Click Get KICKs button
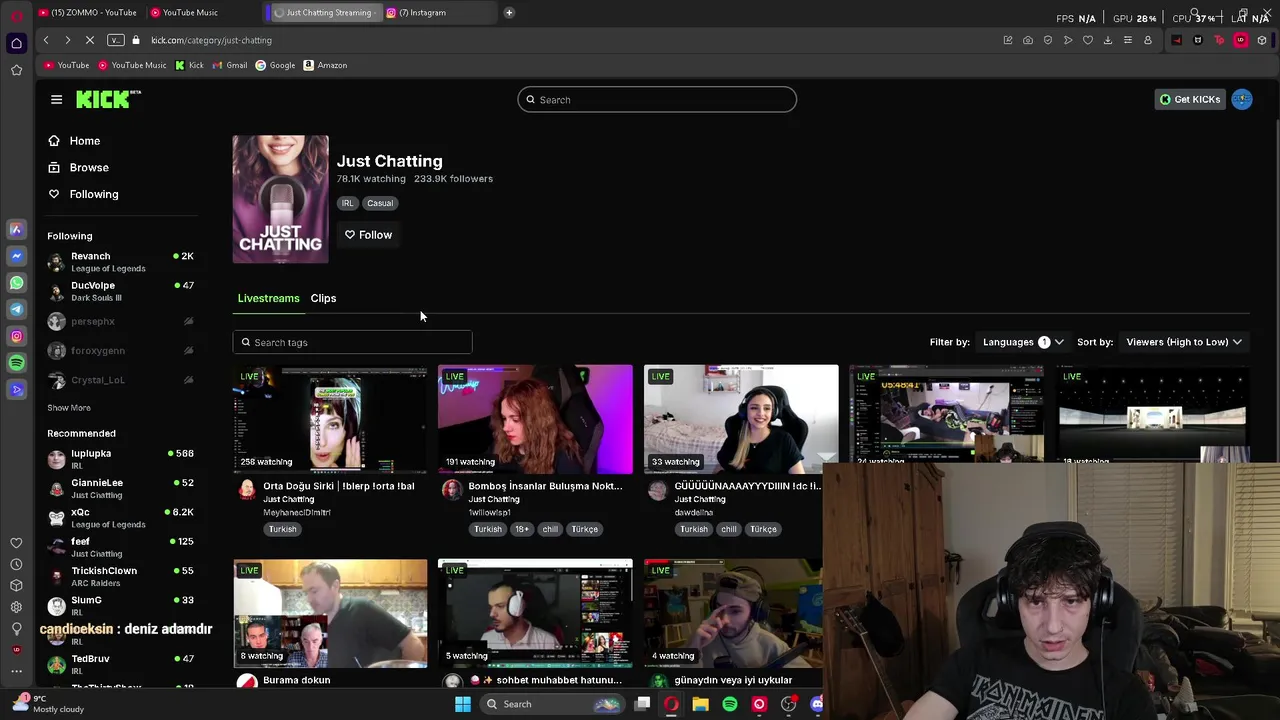The height and width of the screenshot is (720, 1280). coord(1189,99)
